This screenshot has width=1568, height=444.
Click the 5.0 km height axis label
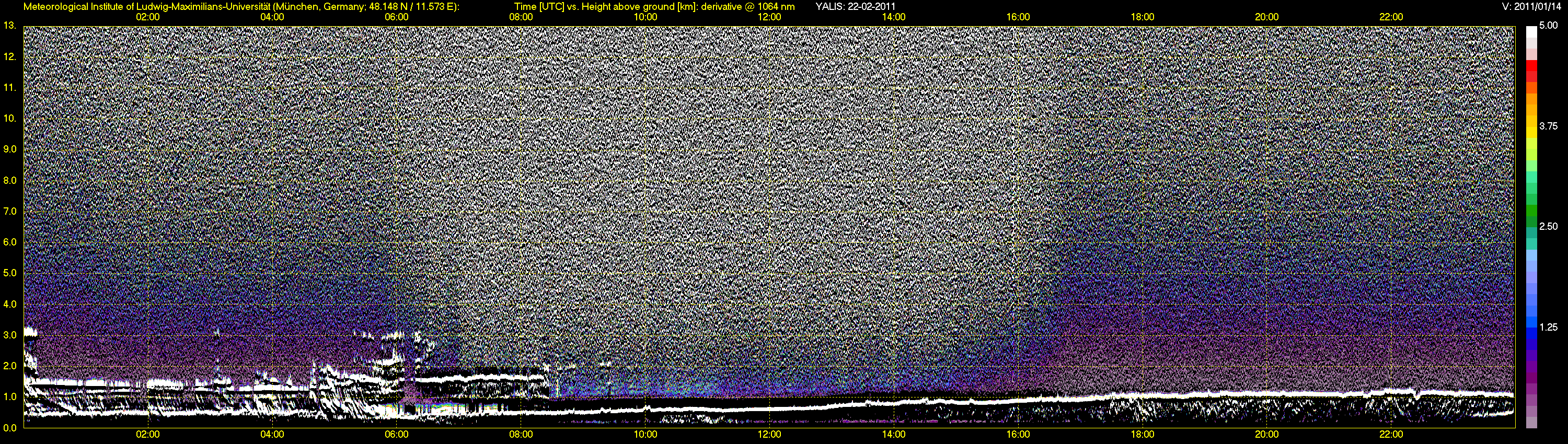coord(10,273)
